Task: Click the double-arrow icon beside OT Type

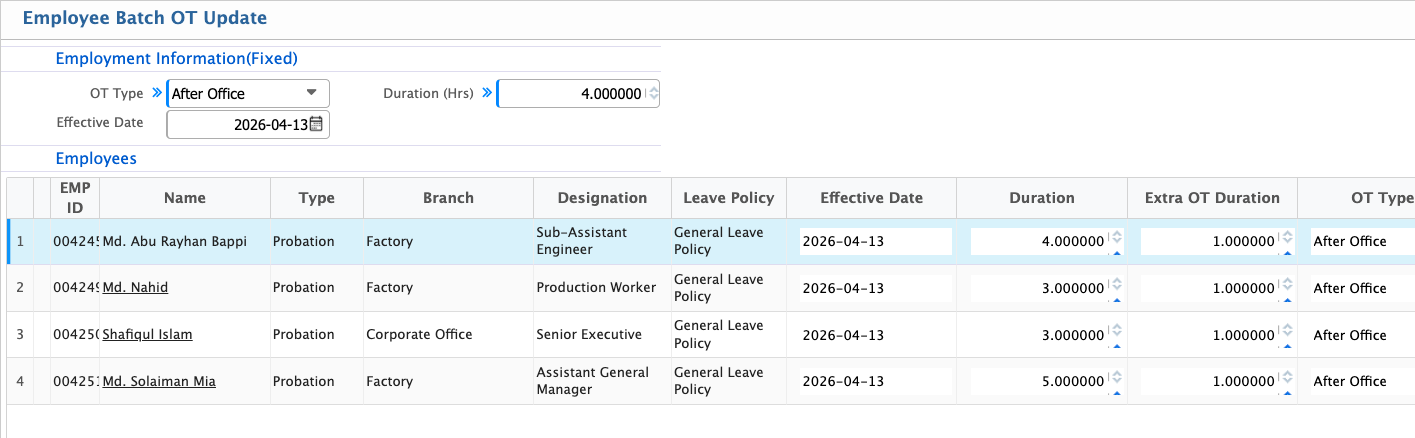Action: click(x=156, y=94)
